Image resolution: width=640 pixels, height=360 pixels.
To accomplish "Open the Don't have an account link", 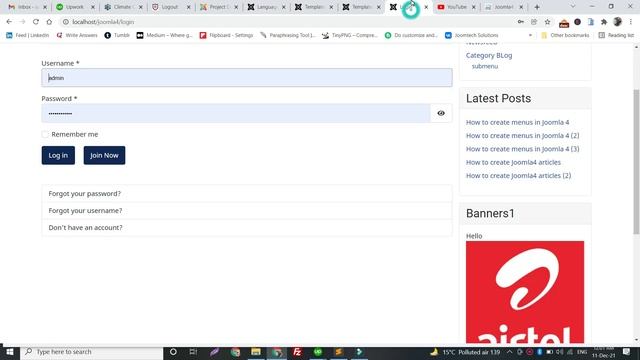I will pyautogui.click(x=85, y=227).
